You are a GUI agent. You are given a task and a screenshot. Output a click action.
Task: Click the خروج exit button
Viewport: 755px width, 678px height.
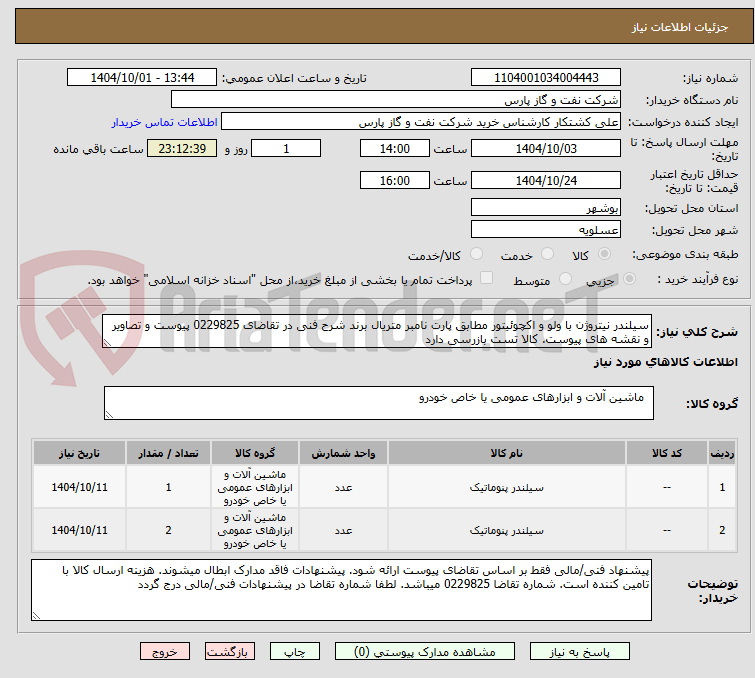(165, 652)
